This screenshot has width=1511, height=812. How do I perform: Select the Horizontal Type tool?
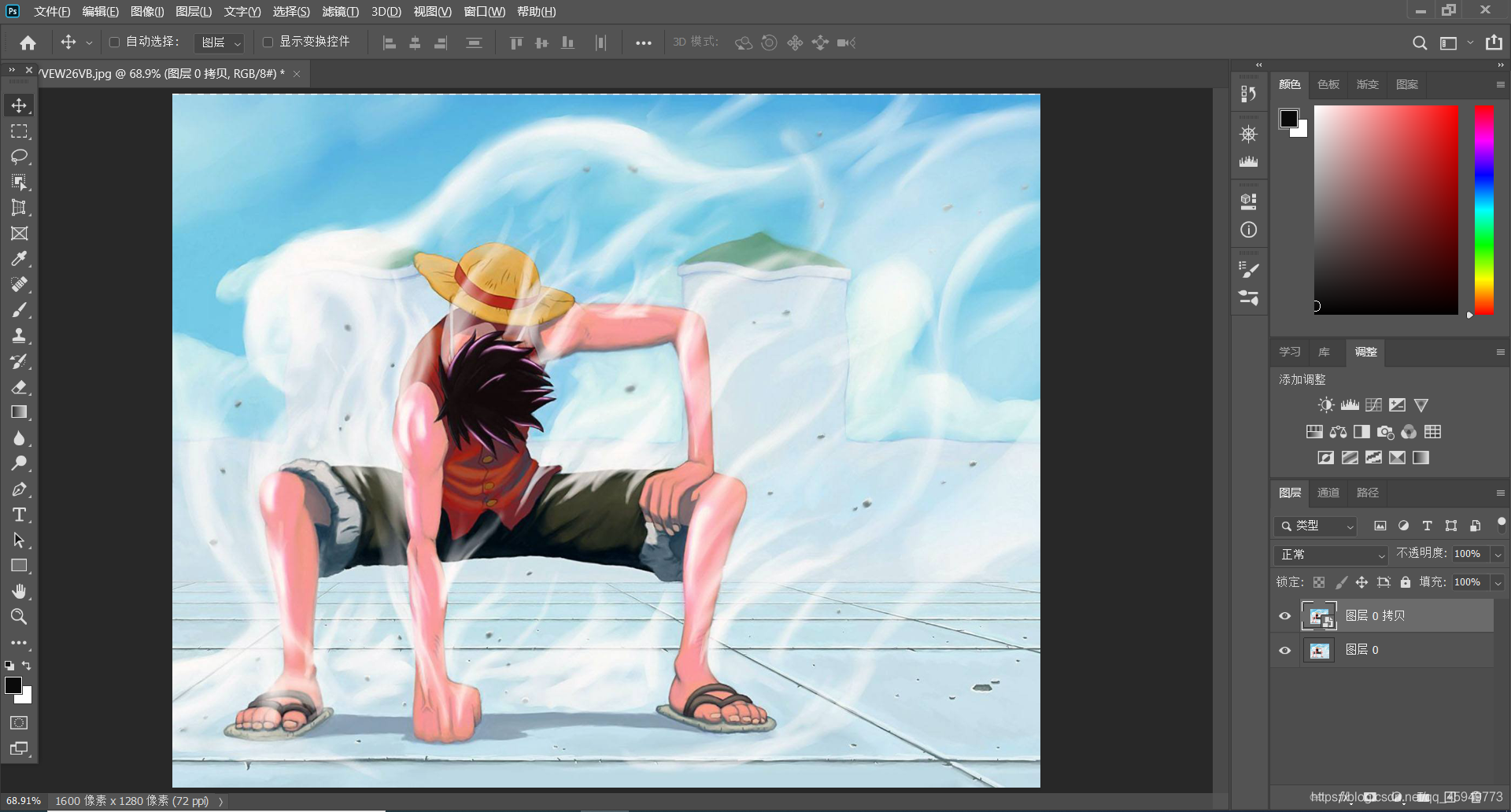pyautogui.click(x=19, y=515)
